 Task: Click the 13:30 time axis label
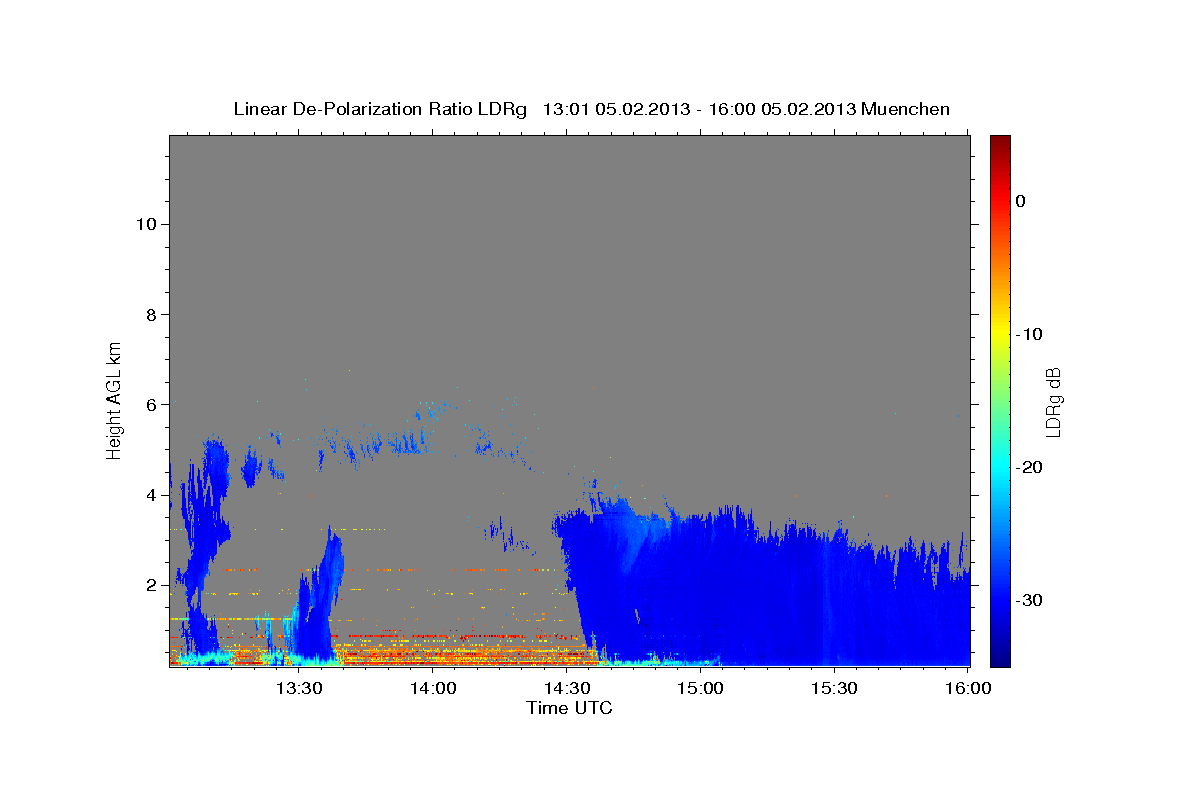pos(298,688)
